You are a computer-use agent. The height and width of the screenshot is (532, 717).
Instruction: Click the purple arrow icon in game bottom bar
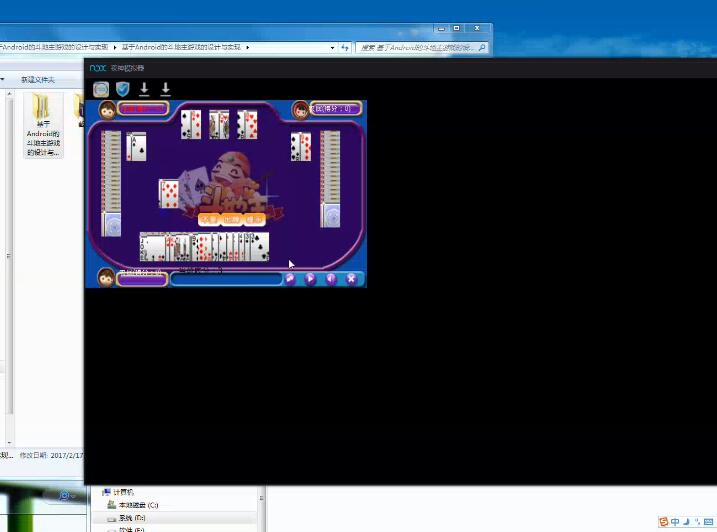pyautogui.click(x=290, y=278)
